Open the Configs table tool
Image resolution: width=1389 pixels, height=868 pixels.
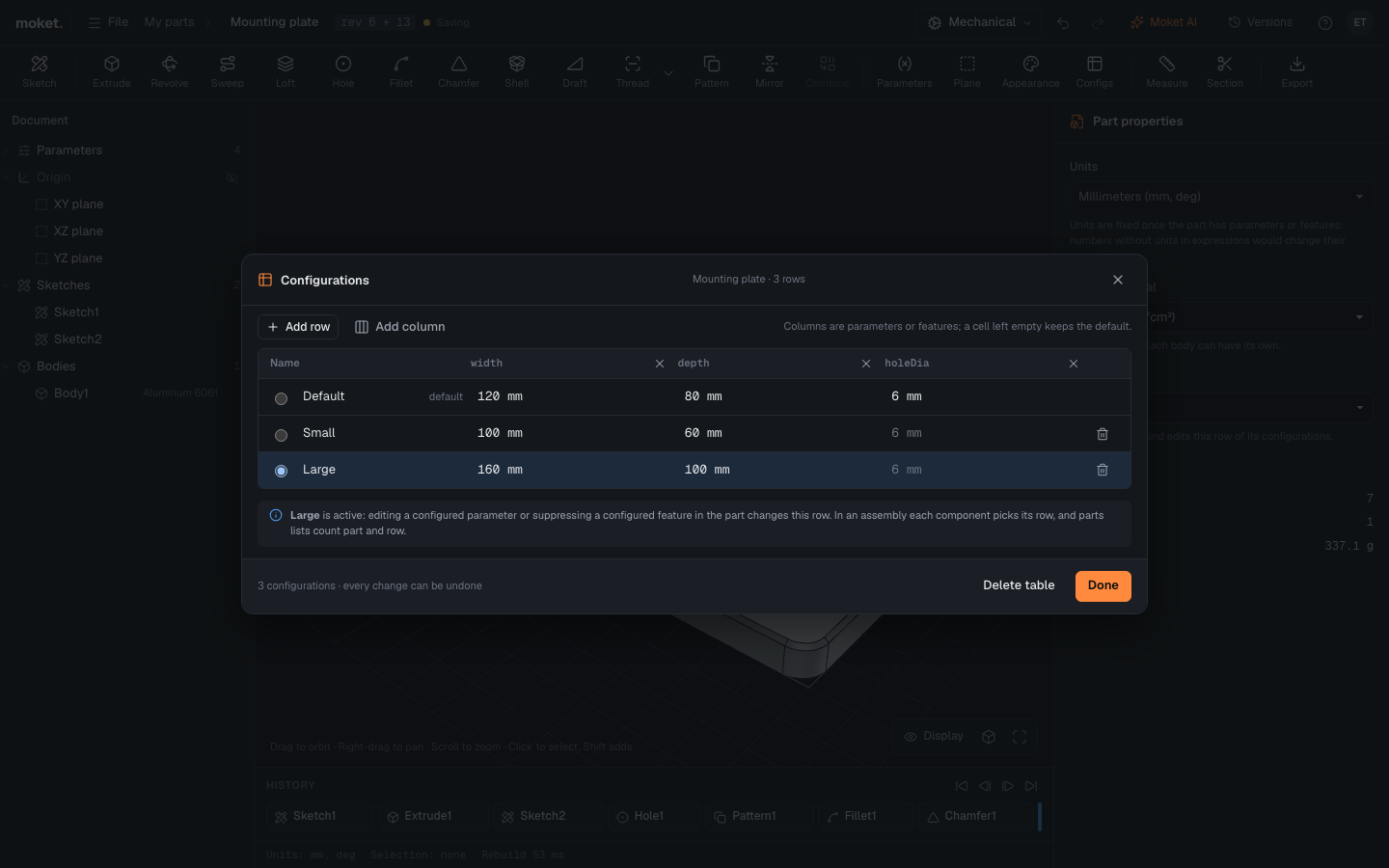[x=1095, y=71]
